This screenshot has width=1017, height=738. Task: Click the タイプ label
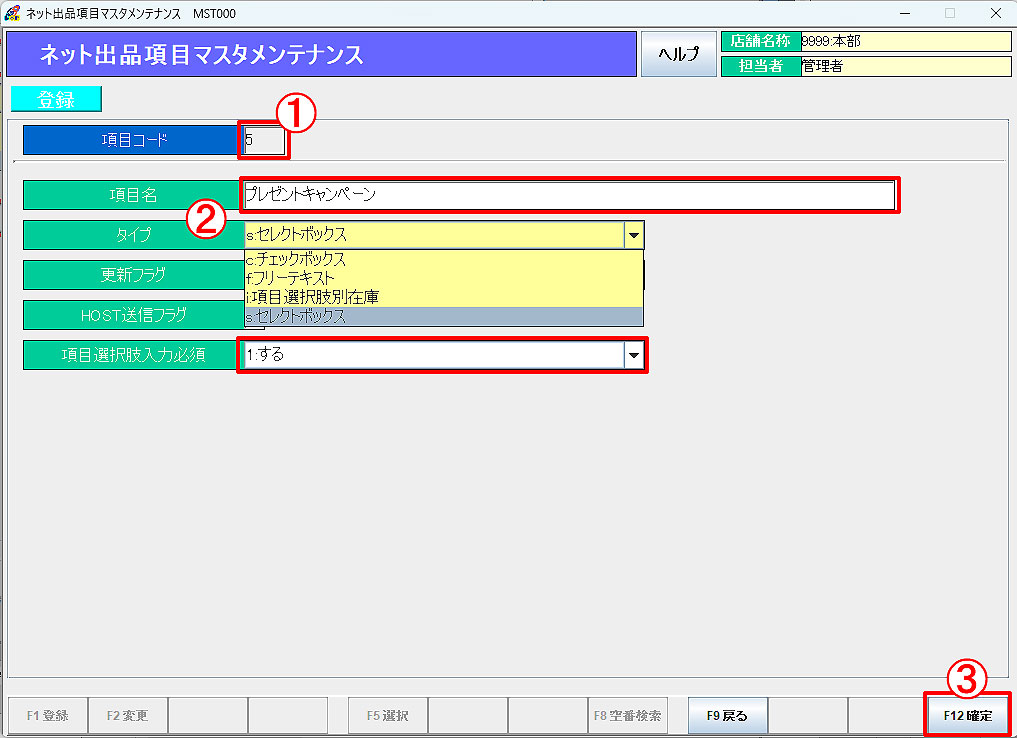click(132, 235)
